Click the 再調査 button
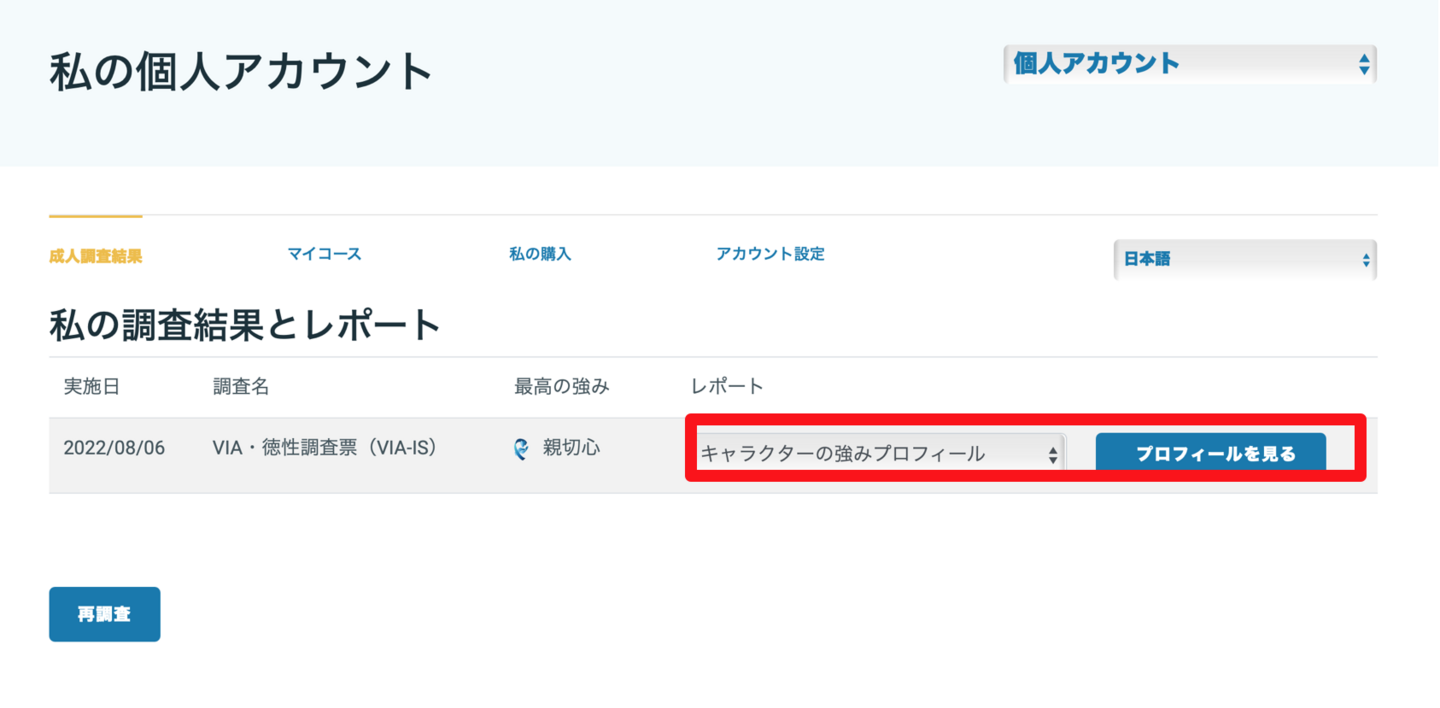1440x708 pixels. (x=104, y=614)
